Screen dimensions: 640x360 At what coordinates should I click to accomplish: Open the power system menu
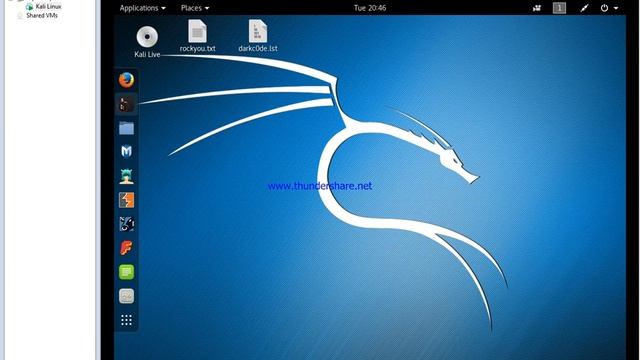pos(609,8)
